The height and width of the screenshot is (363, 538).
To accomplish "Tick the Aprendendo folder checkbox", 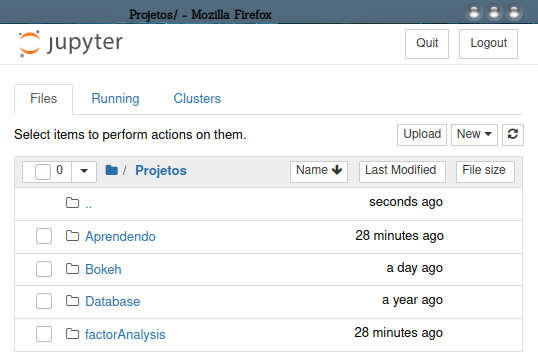I will (x=44, y=236).
